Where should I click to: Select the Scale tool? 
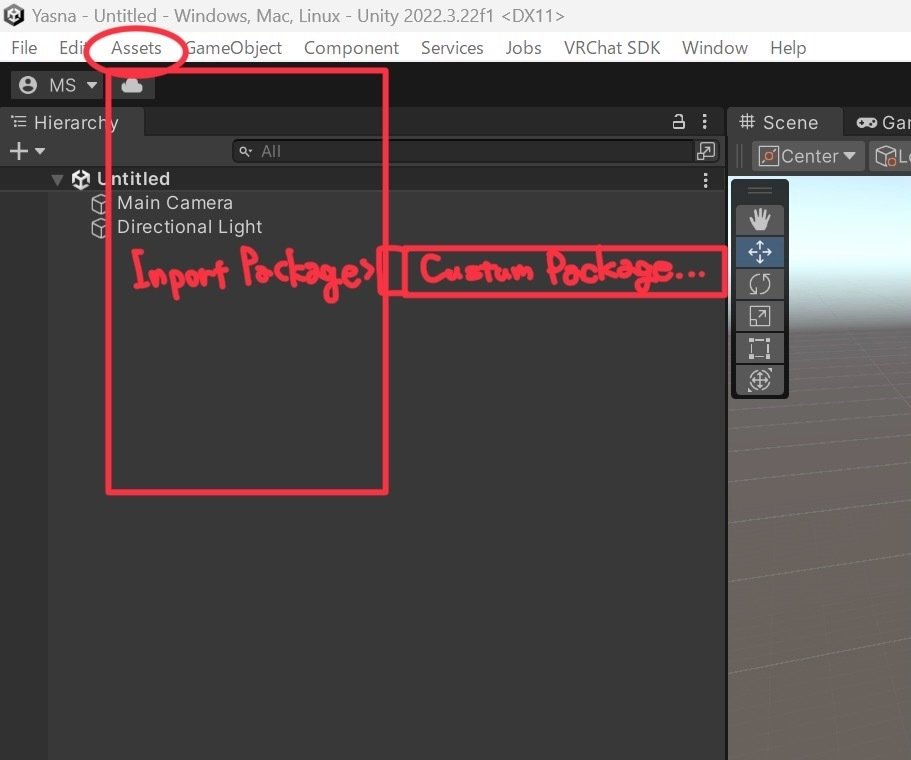coord(759,316)
